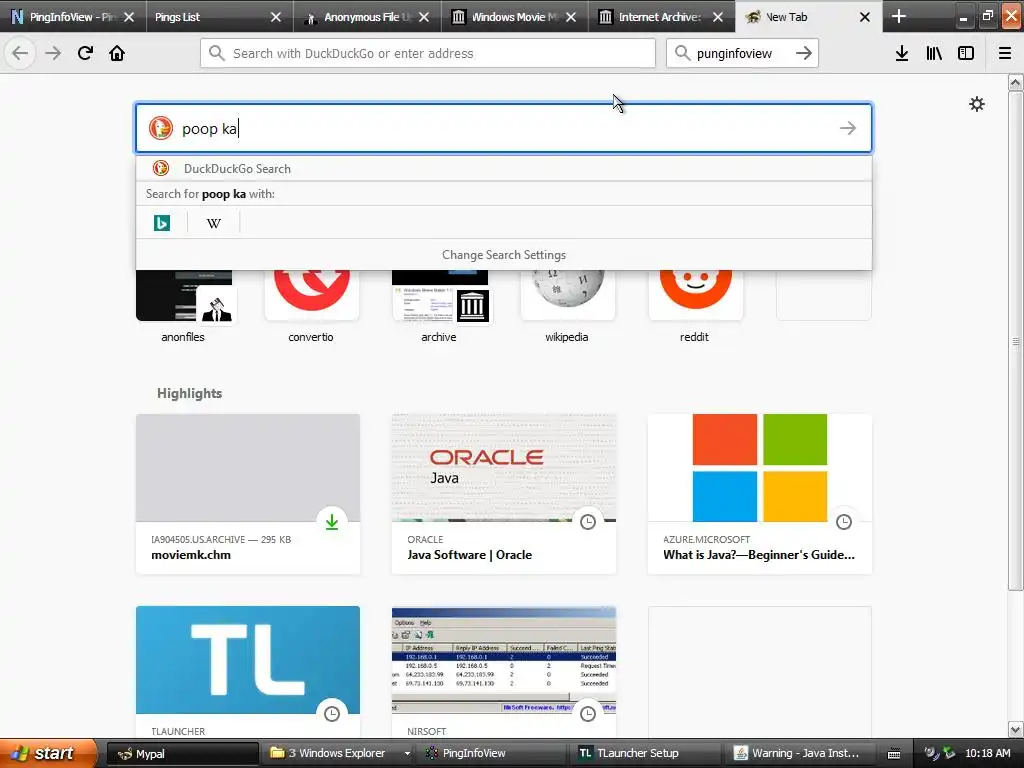1024x768 pixels.
Task: Close the Pings List tab
Action: pos(276,17)
